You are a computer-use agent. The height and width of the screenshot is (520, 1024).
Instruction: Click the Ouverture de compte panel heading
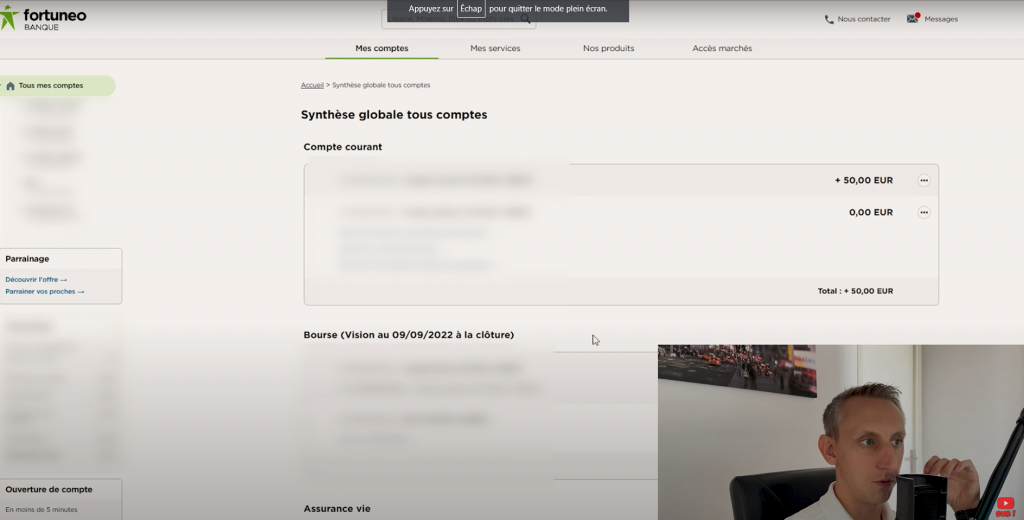[x=49, y=490]
